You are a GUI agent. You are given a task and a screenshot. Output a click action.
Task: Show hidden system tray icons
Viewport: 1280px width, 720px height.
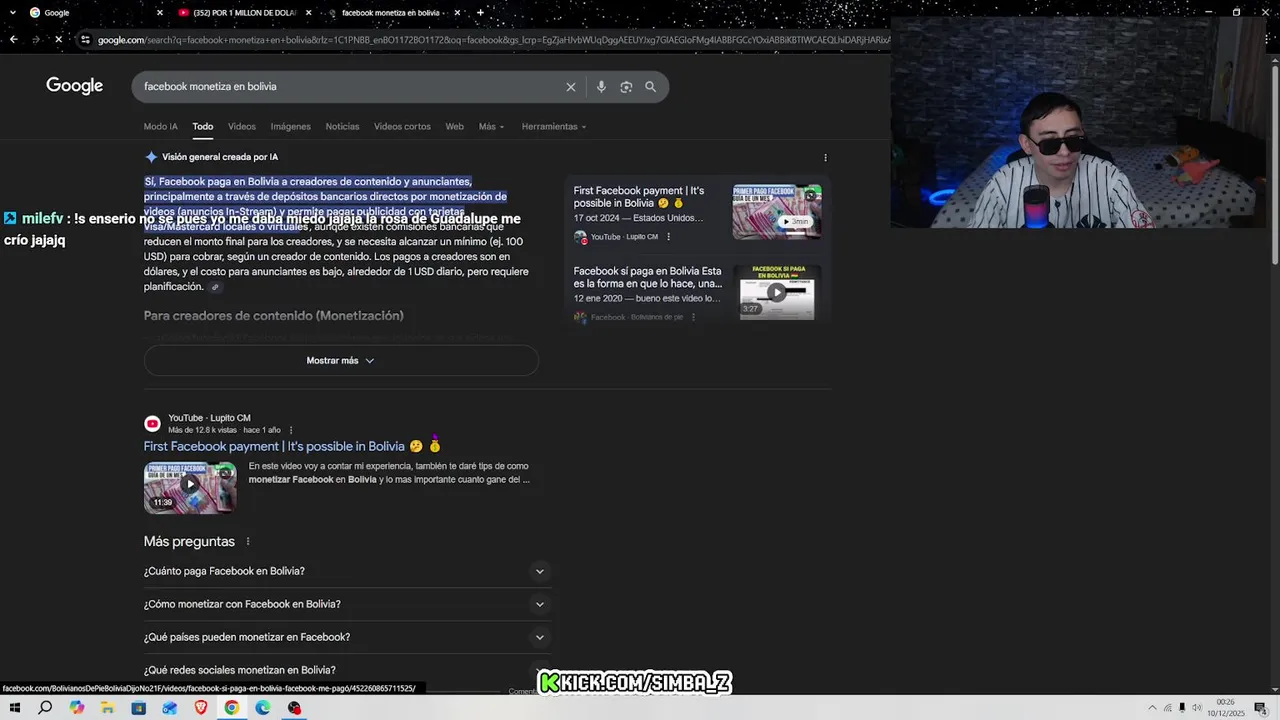[1152, 708]
